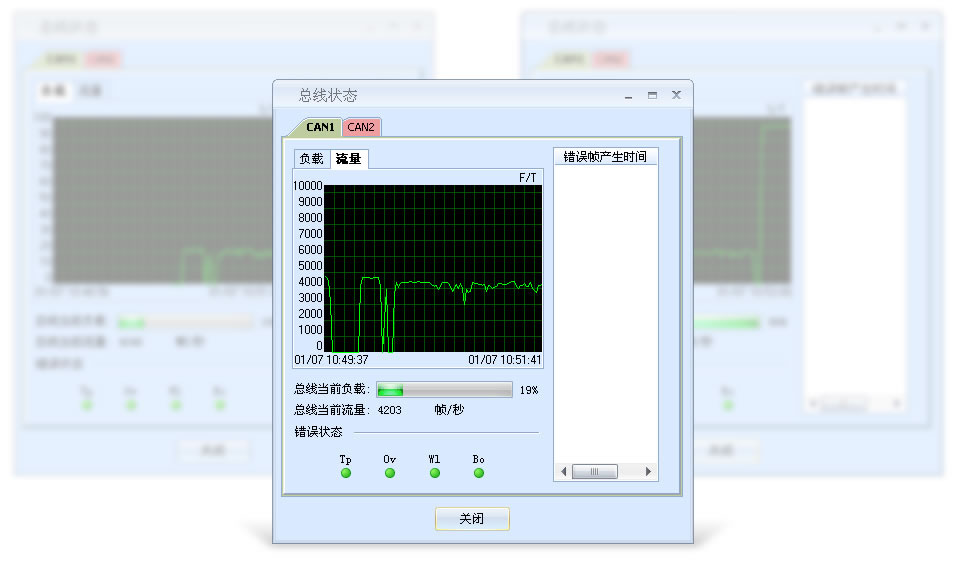Click the F/T chart axis label
The image size is (965, 566).
tap(527, 178)
